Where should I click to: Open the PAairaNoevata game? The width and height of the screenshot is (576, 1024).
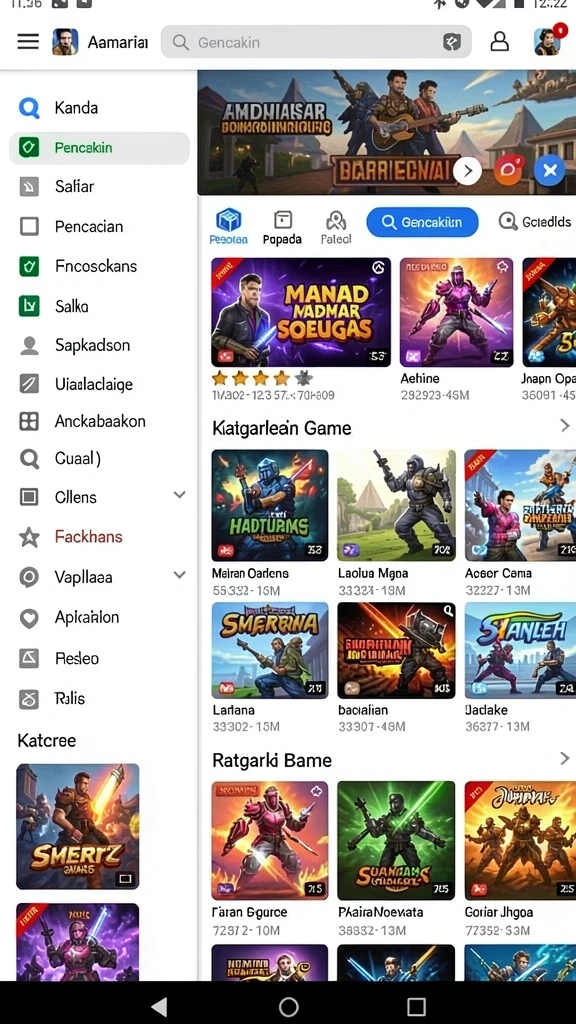click(x=396, y=840)
